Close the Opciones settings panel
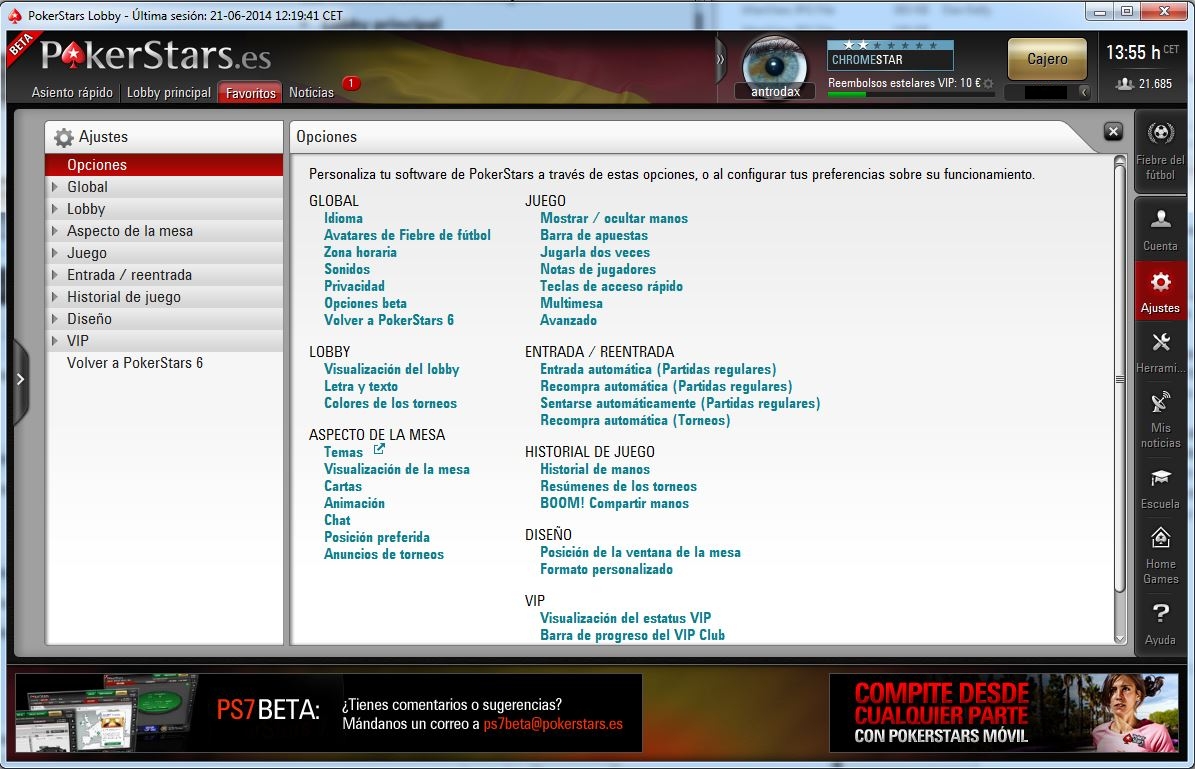 tap(1113, 132)
